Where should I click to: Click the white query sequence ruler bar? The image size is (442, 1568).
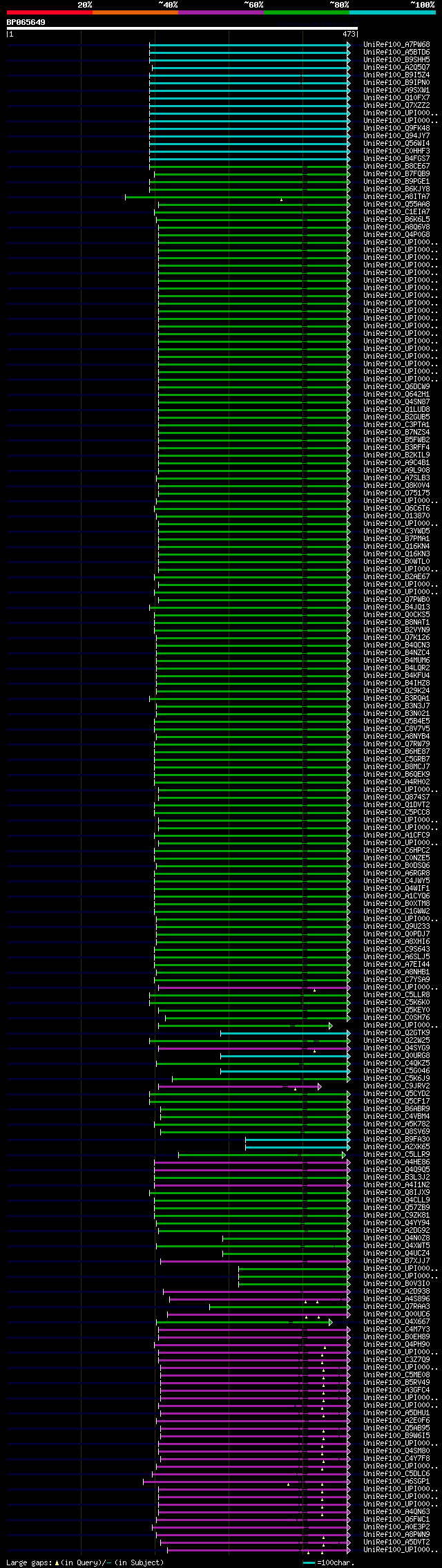182,28
